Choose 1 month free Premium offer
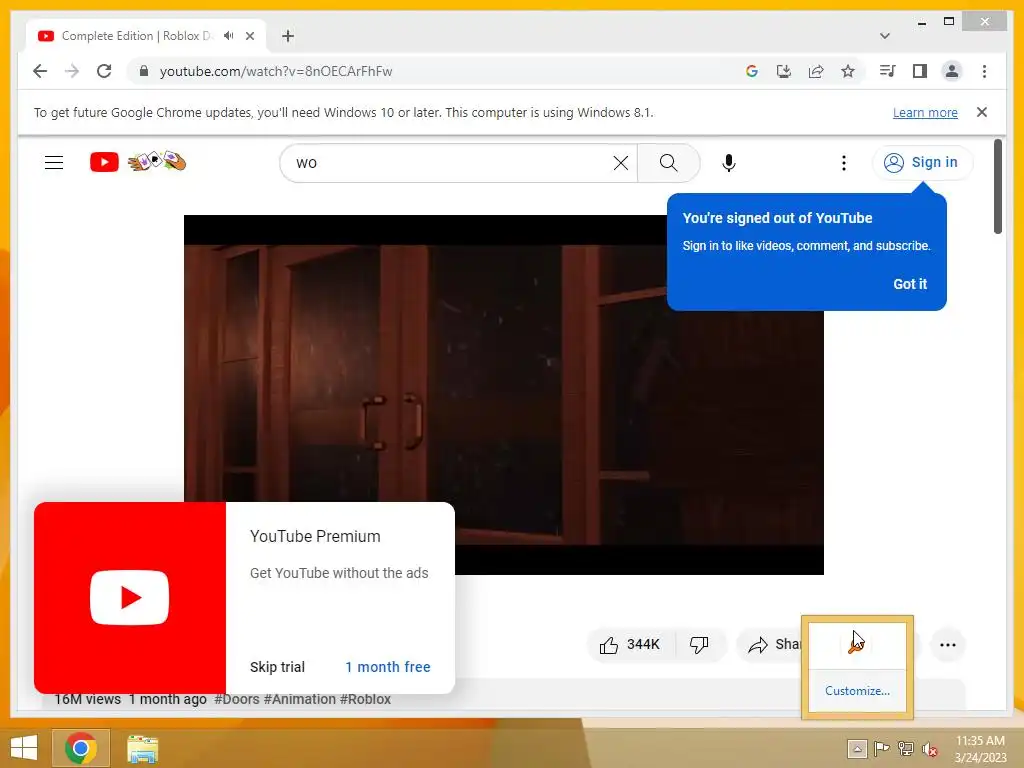The height and width of the screenshot is (768, 1024). [x=388, y=667]
